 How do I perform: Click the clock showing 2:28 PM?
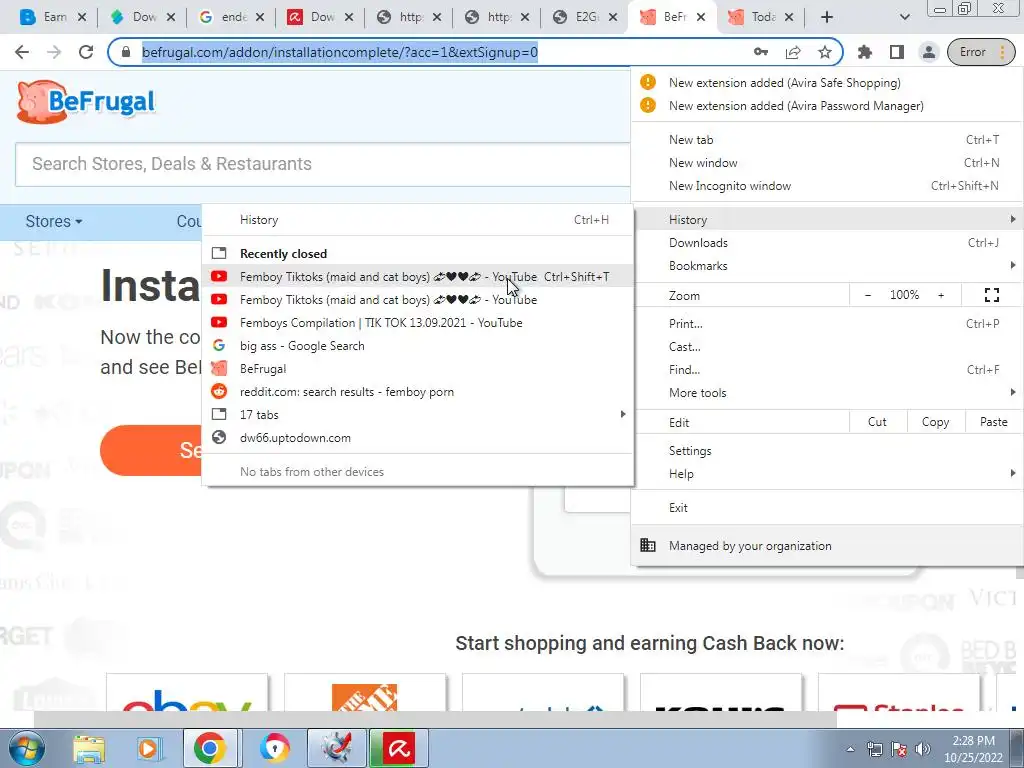pyautogui.click(x=973, y=741)
